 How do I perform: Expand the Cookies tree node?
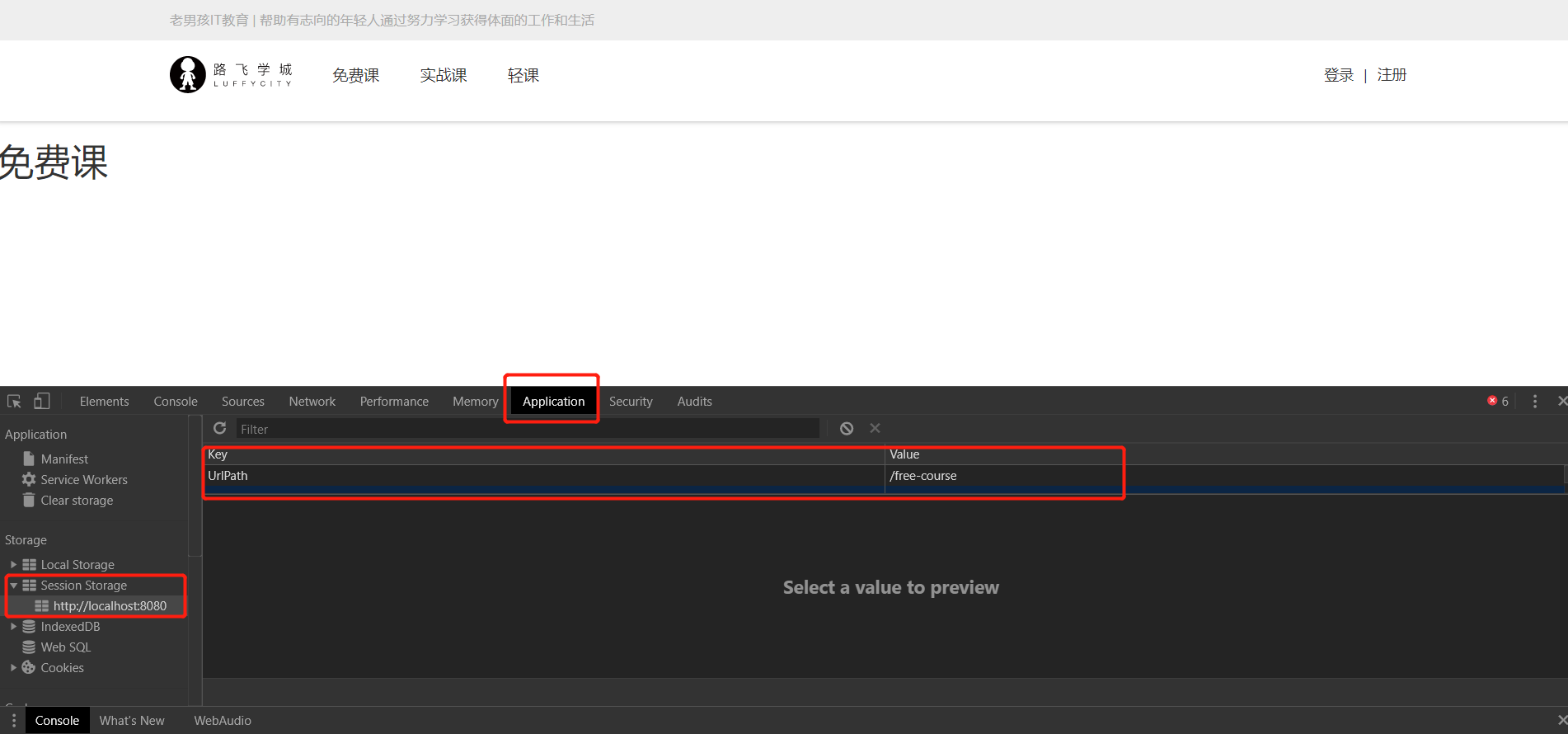(x=13, y=667)
